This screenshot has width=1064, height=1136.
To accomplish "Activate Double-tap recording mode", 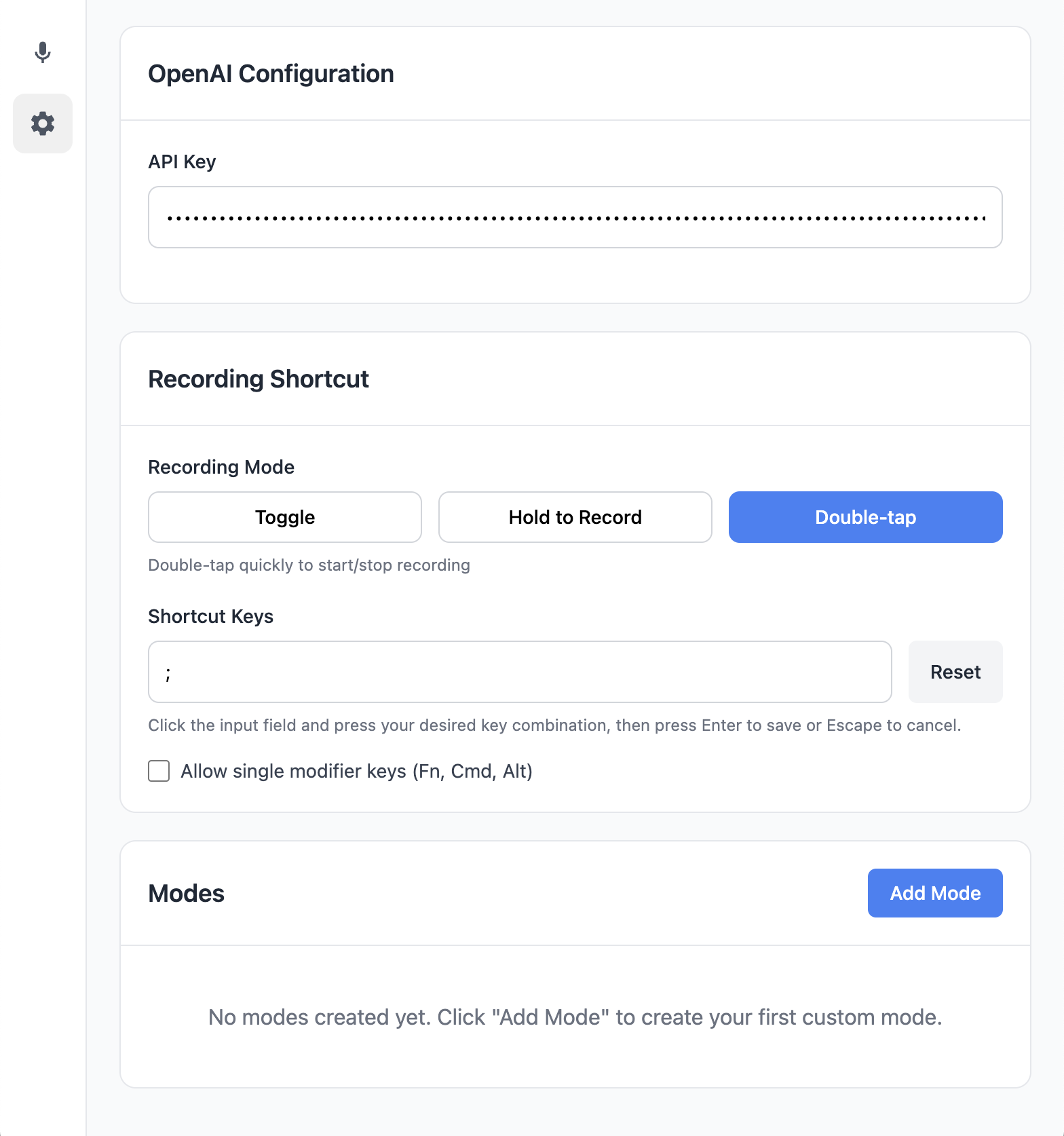I will click(864, 516).
